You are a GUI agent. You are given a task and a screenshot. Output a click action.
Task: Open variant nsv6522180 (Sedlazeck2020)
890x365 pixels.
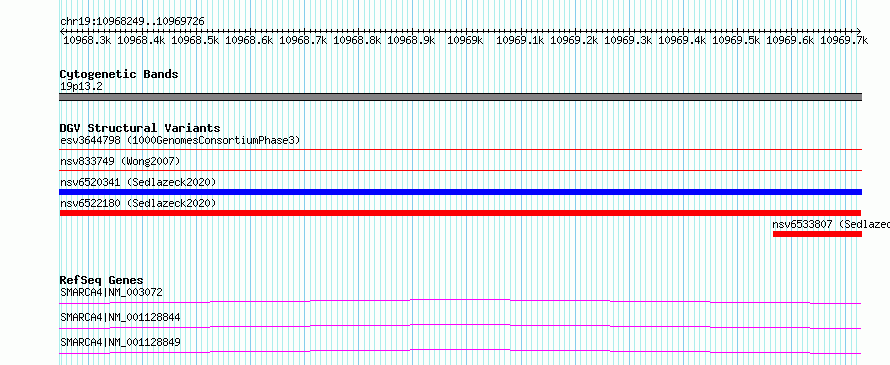[x=138, y=203]
